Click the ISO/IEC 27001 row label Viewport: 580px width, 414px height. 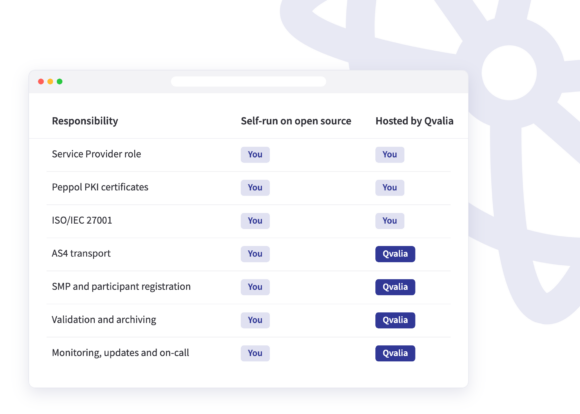[x=82, y=220]
